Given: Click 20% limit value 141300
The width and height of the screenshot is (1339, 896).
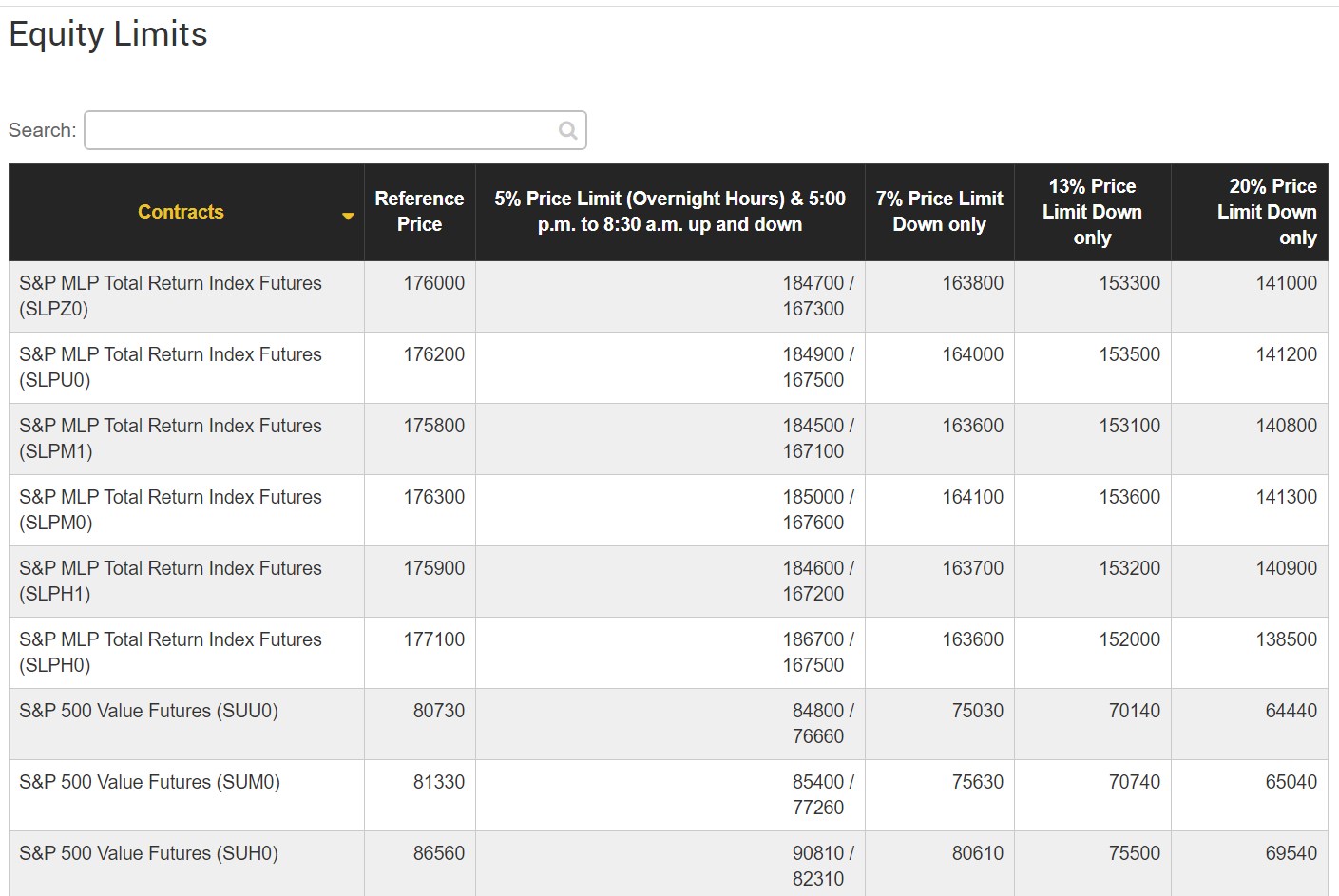Looking at the screenshot, I should (x=1287, y=497).
